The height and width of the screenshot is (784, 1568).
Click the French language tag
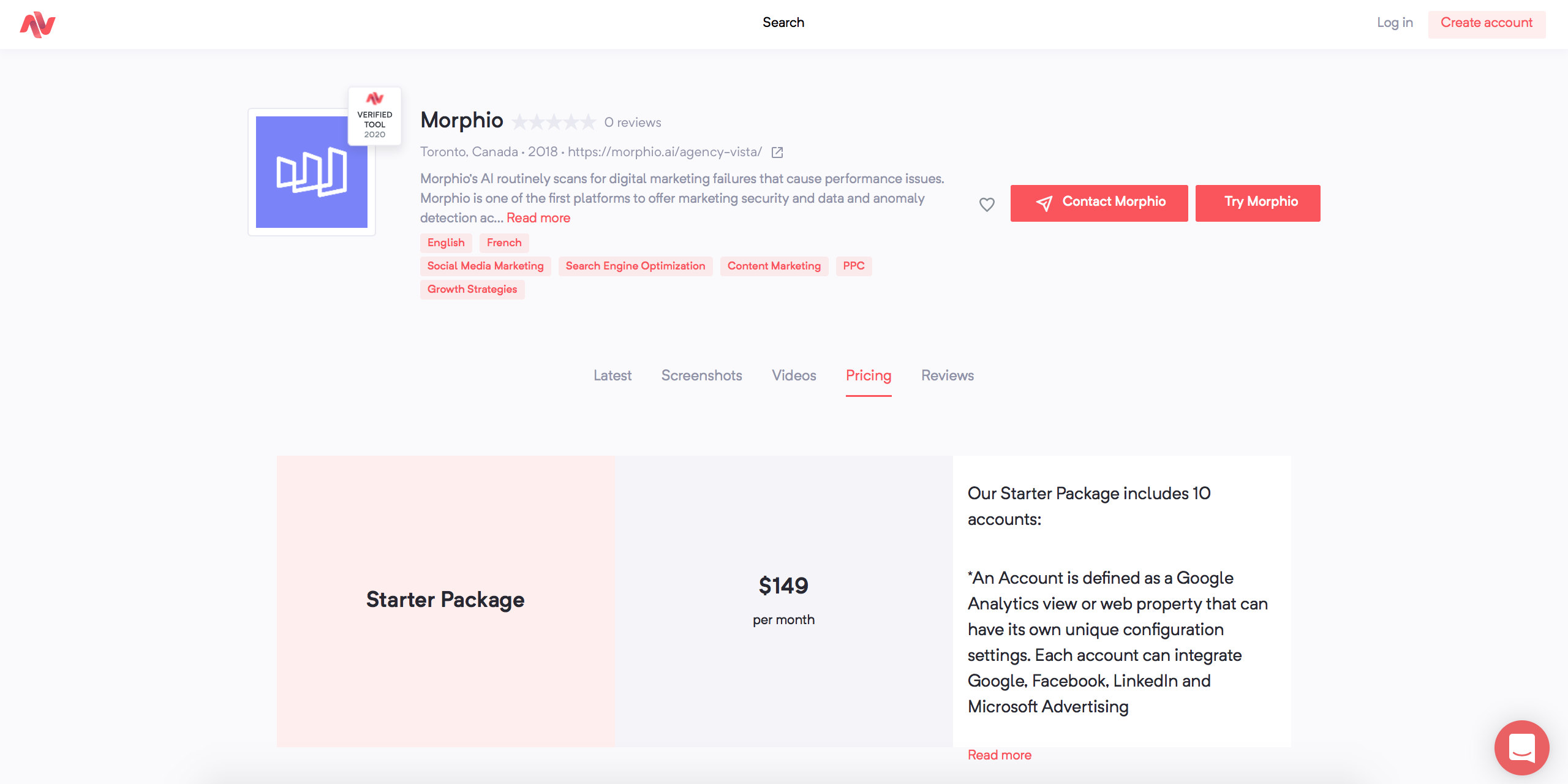point(504,243)
